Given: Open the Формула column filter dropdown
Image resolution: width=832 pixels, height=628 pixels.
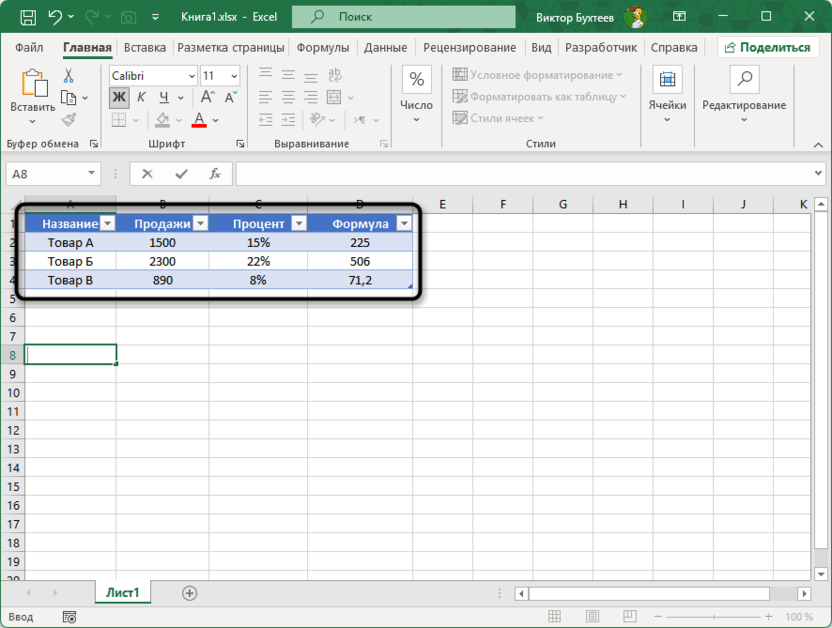Looking at the screenshot, I should 403,224.
